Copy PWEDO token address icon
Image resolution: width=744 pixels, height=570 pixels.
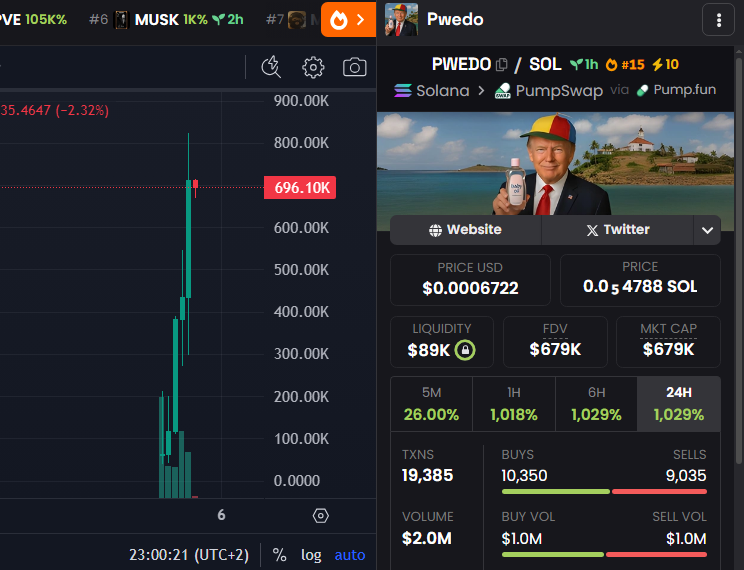(x=501, y=65)
